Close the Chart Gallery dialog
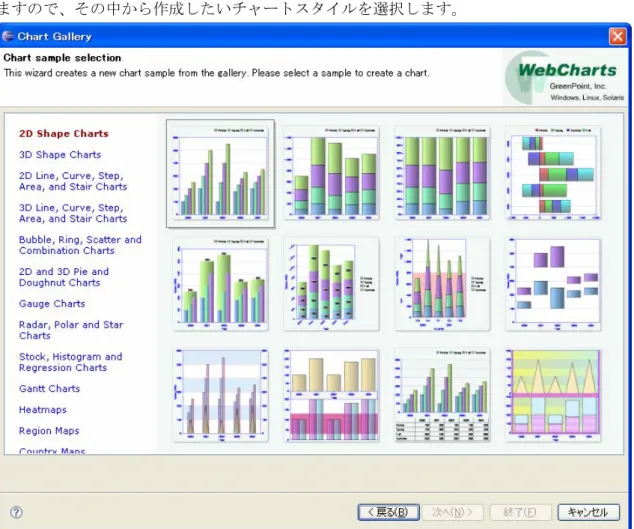Viewport: 634px width, 529px height. point(617,36)
